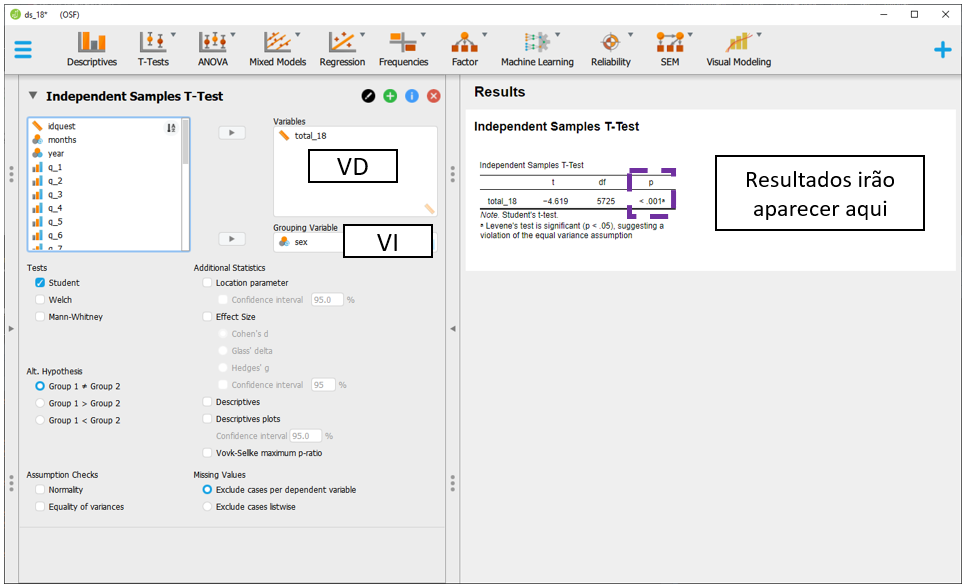968x588 pixels.
Task: Click the red remove analysis icon
Action: [x=433, y=96]
